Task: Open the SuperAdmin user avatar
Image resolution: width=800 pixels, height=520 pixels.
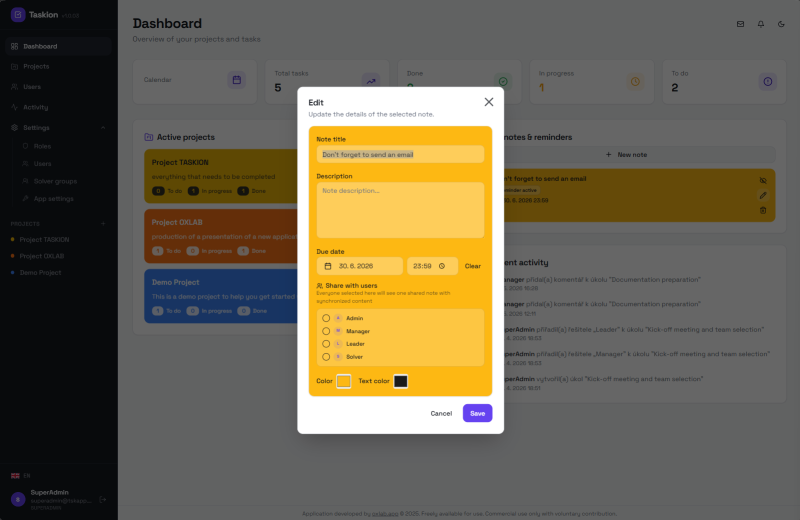Action: click(x=18, y=500)
